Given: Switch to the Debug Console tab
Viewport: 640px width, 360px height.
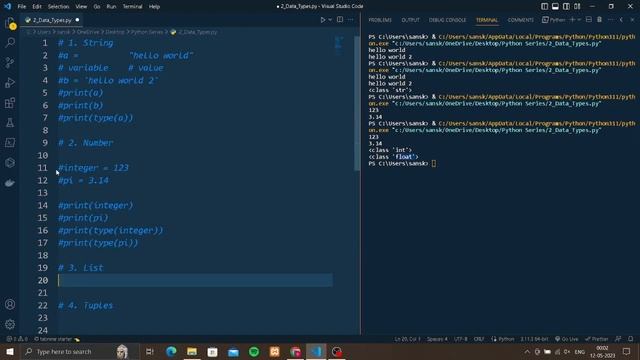Looking at the screenshot, I should 447,20.
